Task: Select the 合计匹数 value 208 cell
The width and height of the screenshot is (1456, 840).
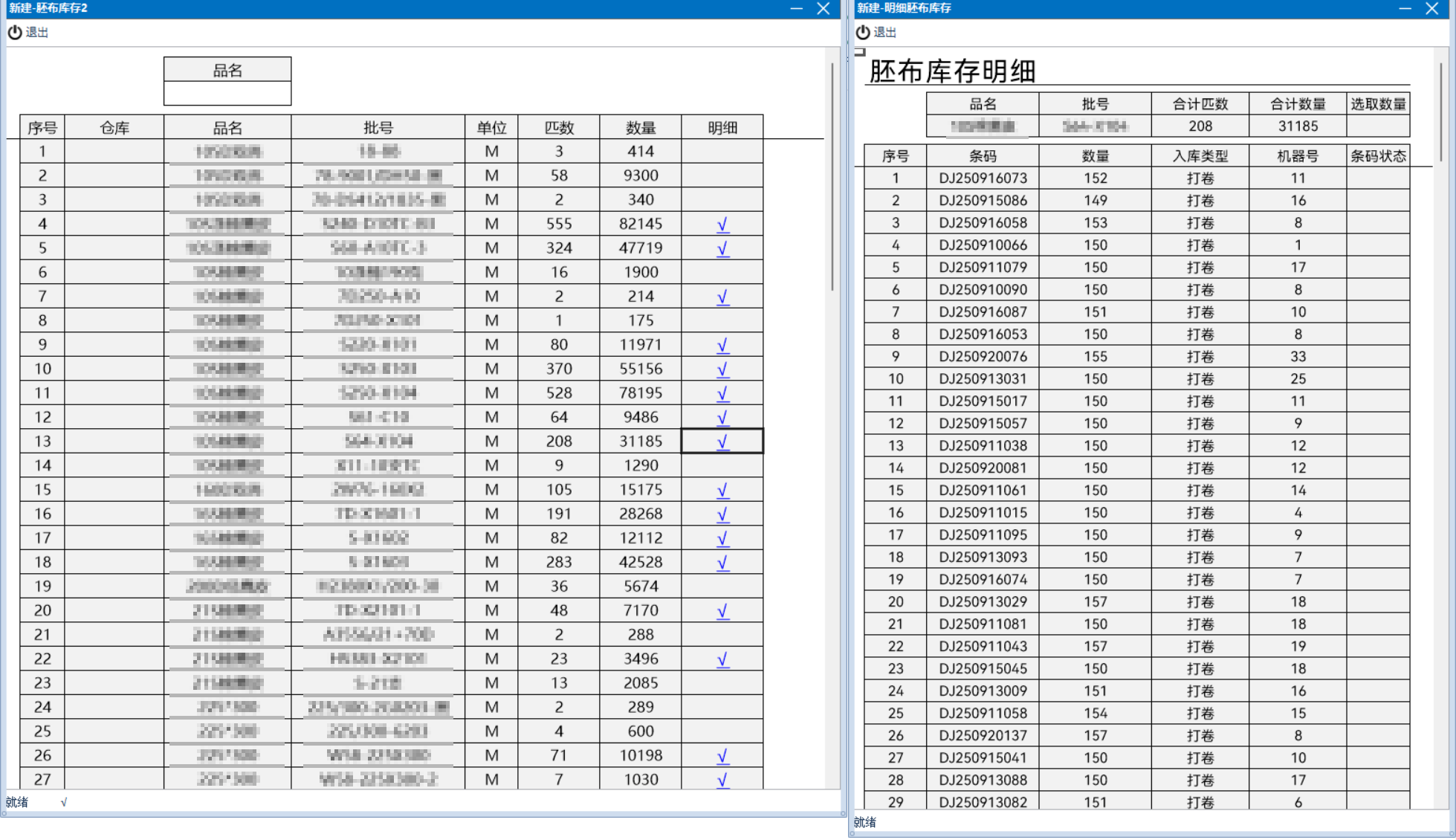Action: click(1200, 126)
